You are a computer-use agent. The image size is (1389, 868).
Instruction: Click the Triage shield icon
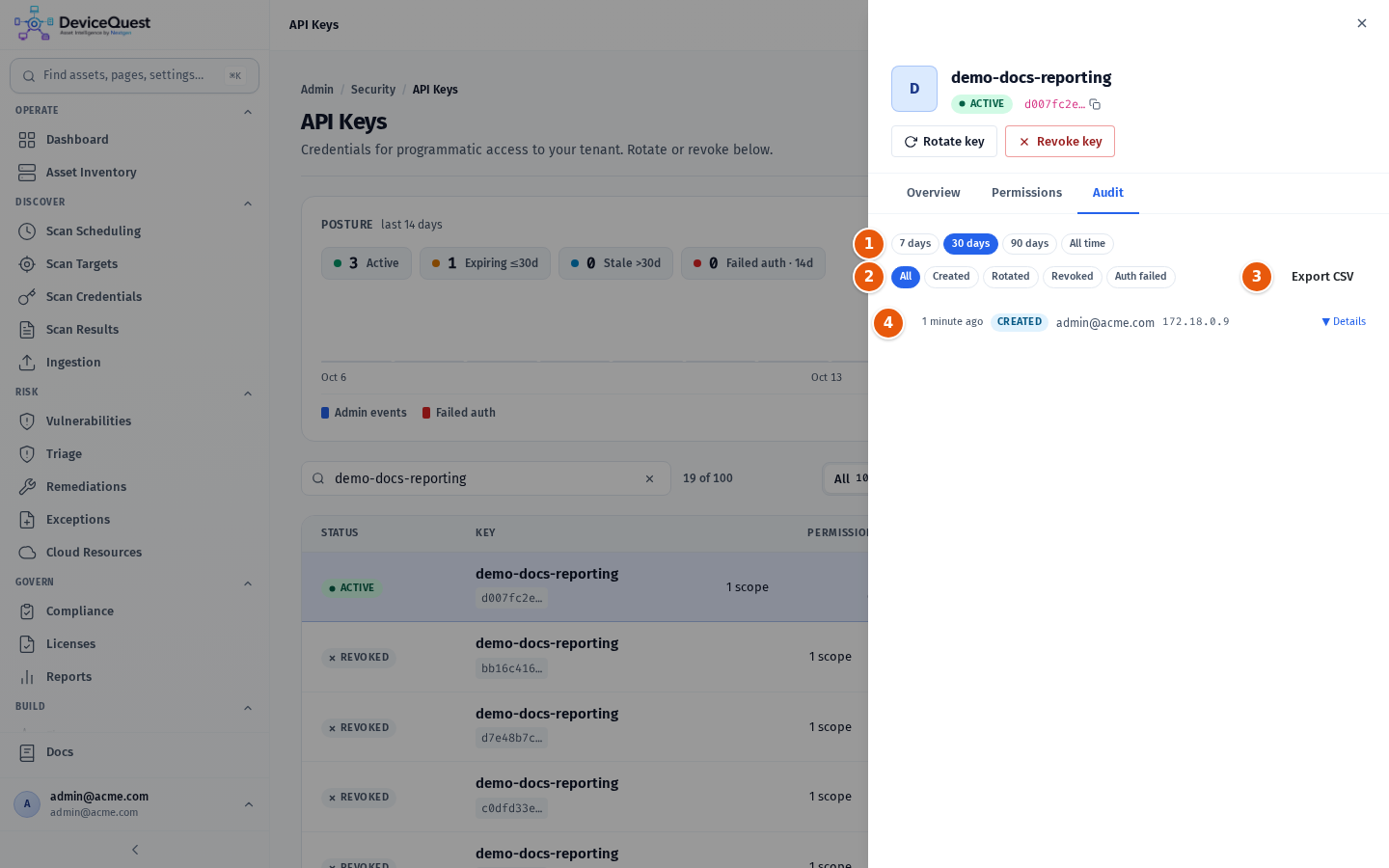(27, 454)
